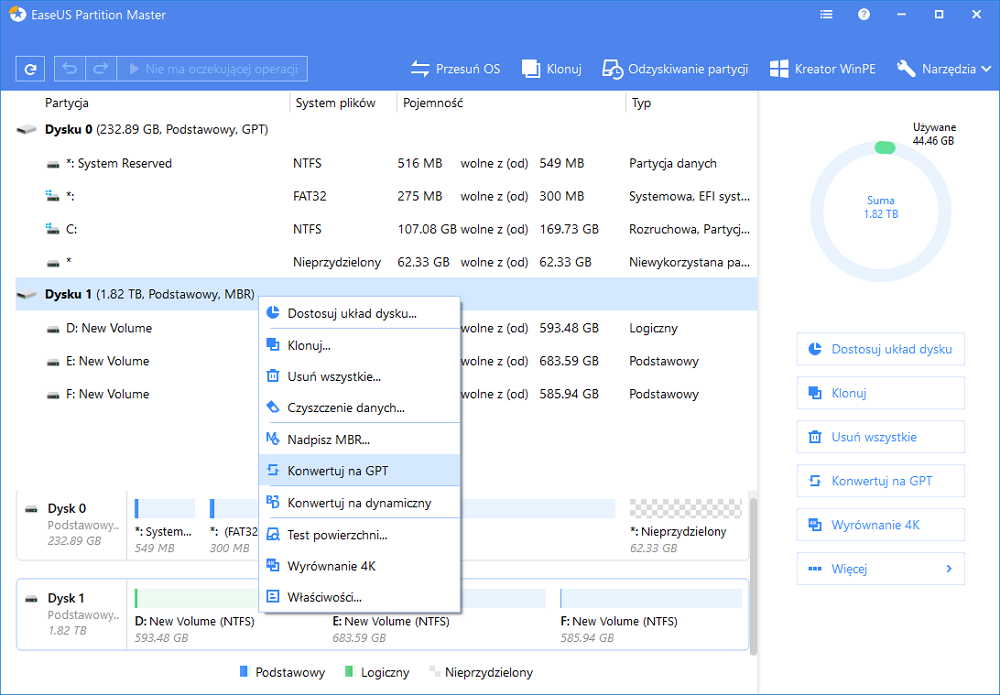Expand Więcej options in side panel
This screenshot has height=695, width=1000.
click(x=881, y=569)
